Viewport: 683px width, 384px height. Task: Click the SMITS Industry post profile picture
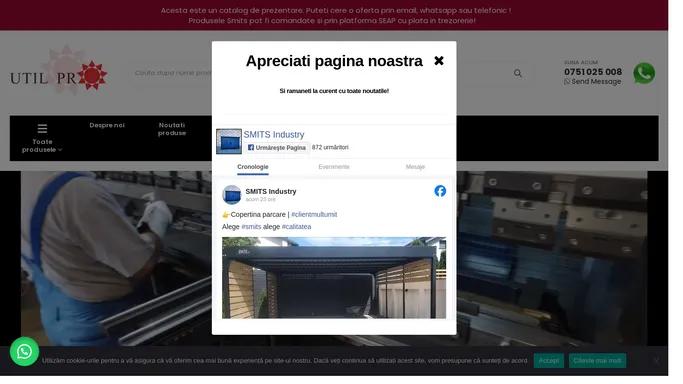click(232, 195)
